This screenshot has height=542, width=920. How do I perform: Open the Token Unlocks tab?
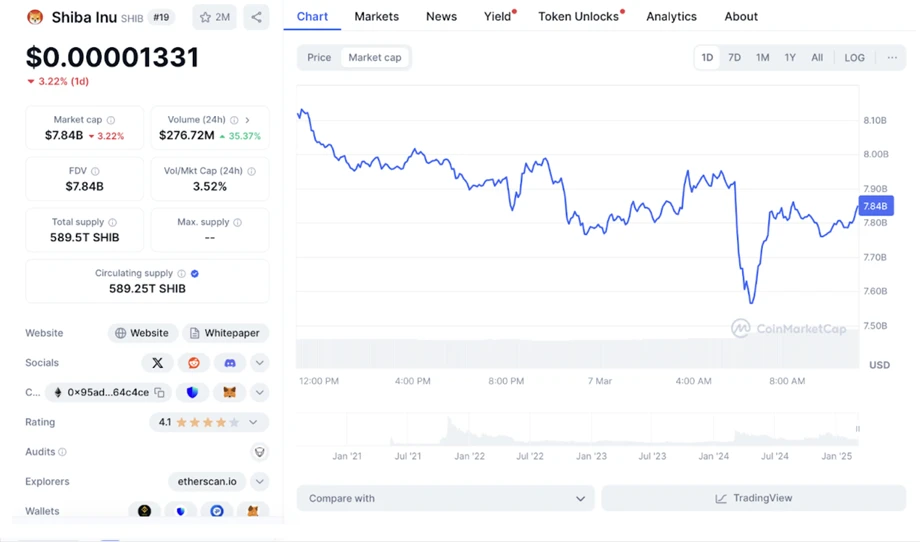pos(578,17)
